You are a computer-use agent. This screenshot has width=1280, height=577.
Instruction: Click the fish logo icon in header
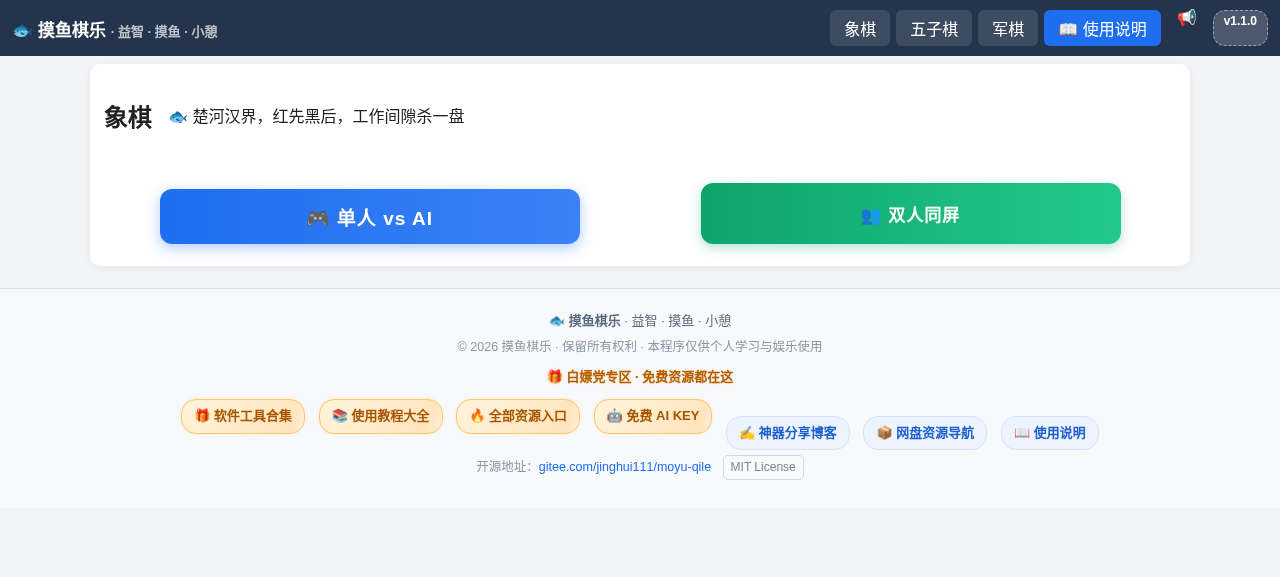pos(22,31)
